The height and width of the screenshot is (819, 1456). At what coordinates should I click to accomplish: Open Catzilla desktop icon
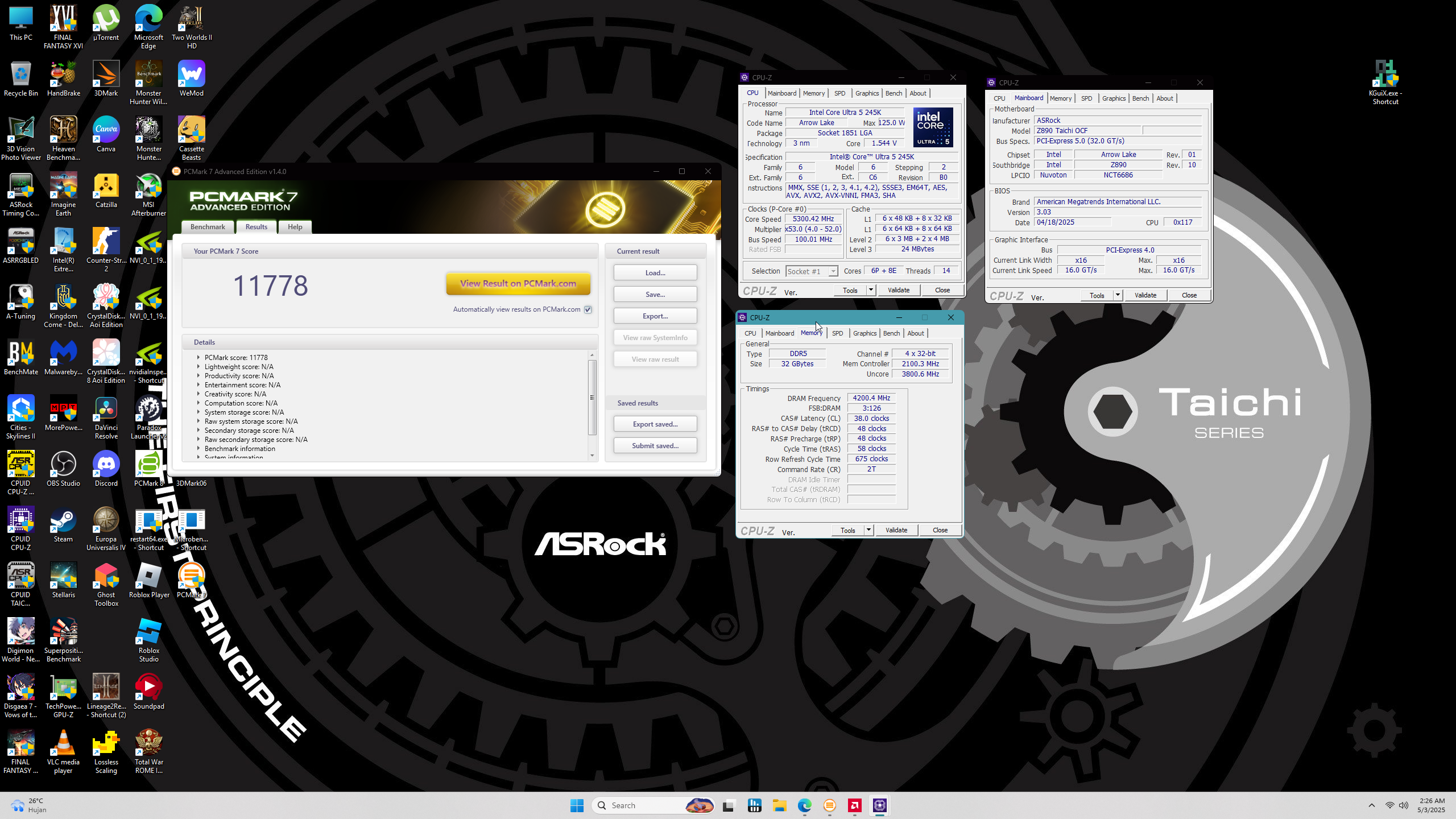(x=106, y=190)
